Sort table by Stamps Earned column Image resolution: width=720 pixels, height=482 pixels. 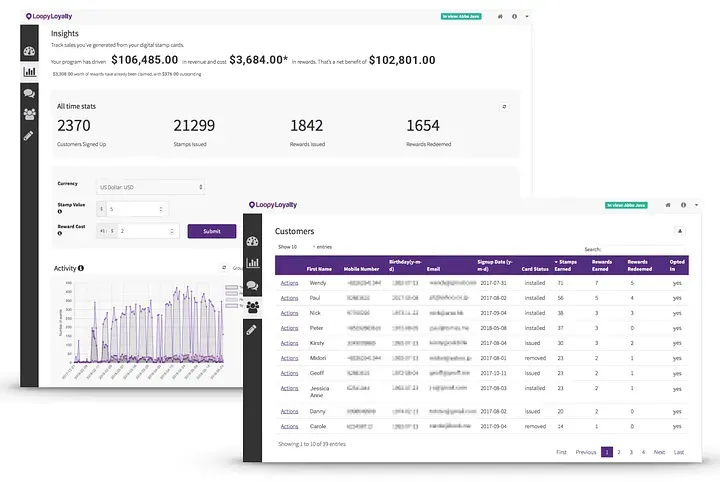566,265
